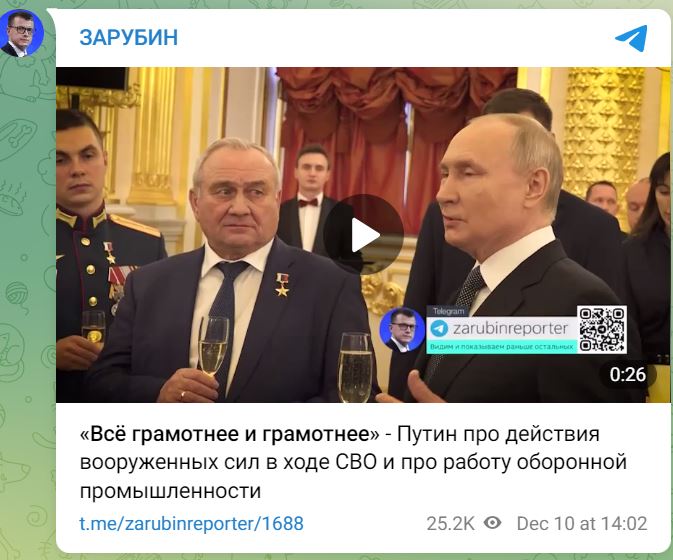Image resolution: width=673 pixels, height=560 pixels.
Task: Click the QR code in the video overlay
Action: (602, 330)
